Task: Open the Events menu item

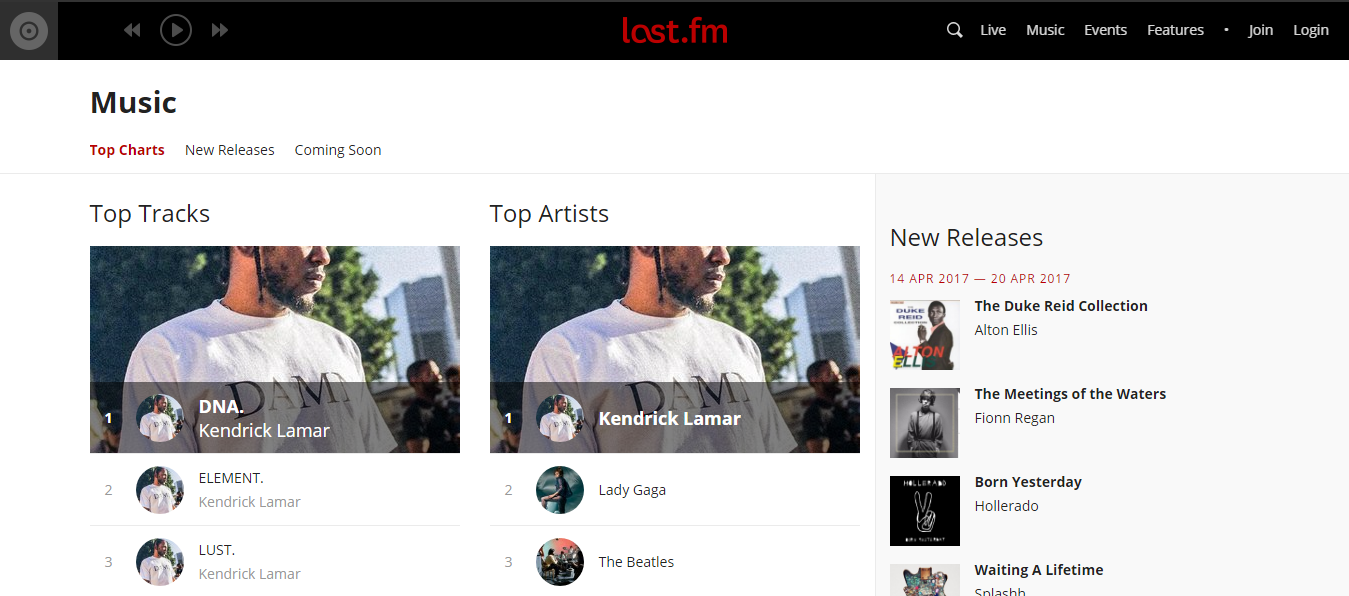Action: [1106, 30]
